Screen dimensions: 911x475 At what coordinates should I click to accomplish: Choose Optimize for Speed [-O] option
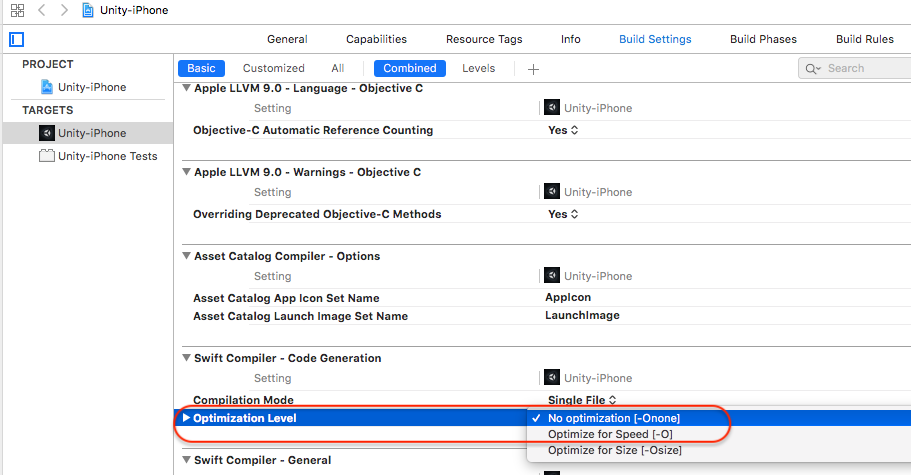pyautogui.click(x=719, y=434)
